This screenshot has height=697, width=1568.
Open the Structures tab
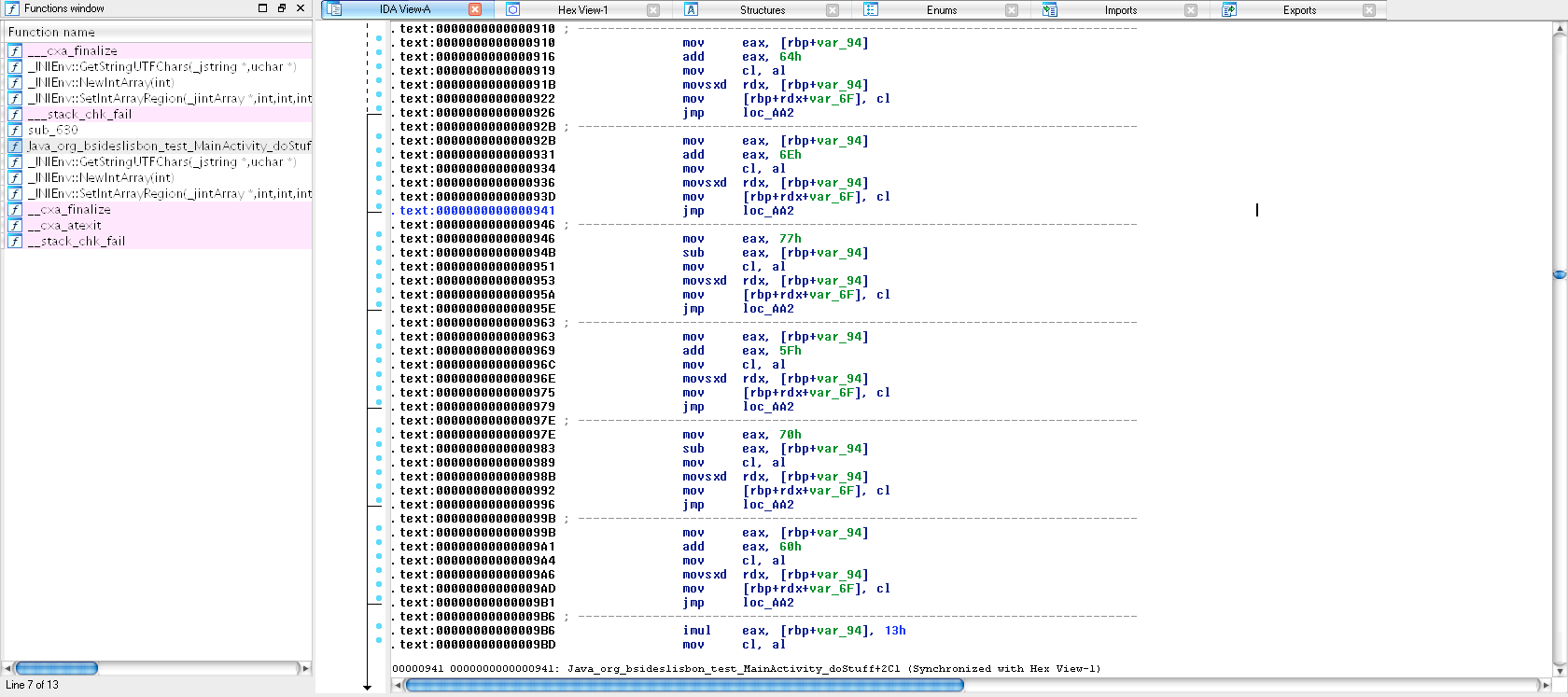[x=762, y=10]
